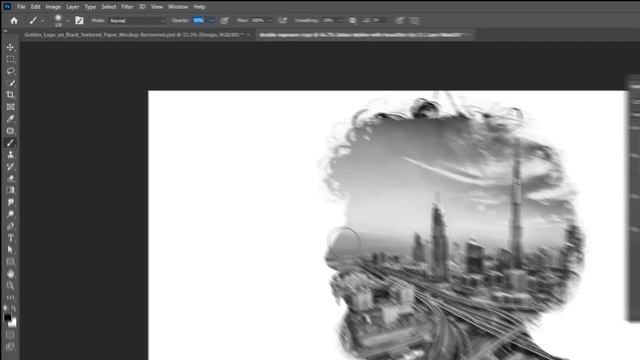
Task: Toggle pressure for opacity button
Action: point(224,20)
